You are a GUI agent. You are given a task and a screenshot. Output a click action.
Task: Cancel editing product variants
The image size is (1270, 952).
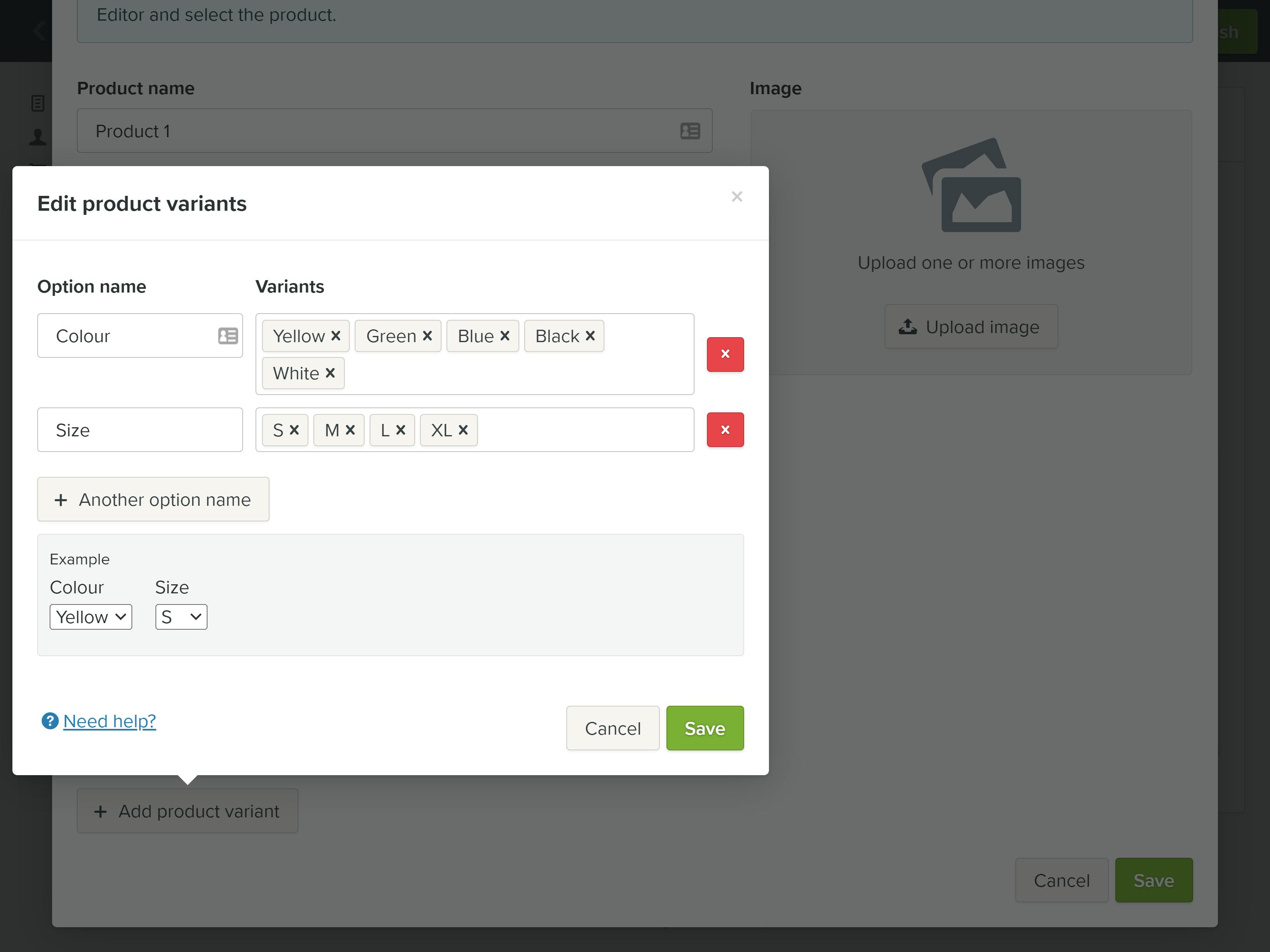612,728
